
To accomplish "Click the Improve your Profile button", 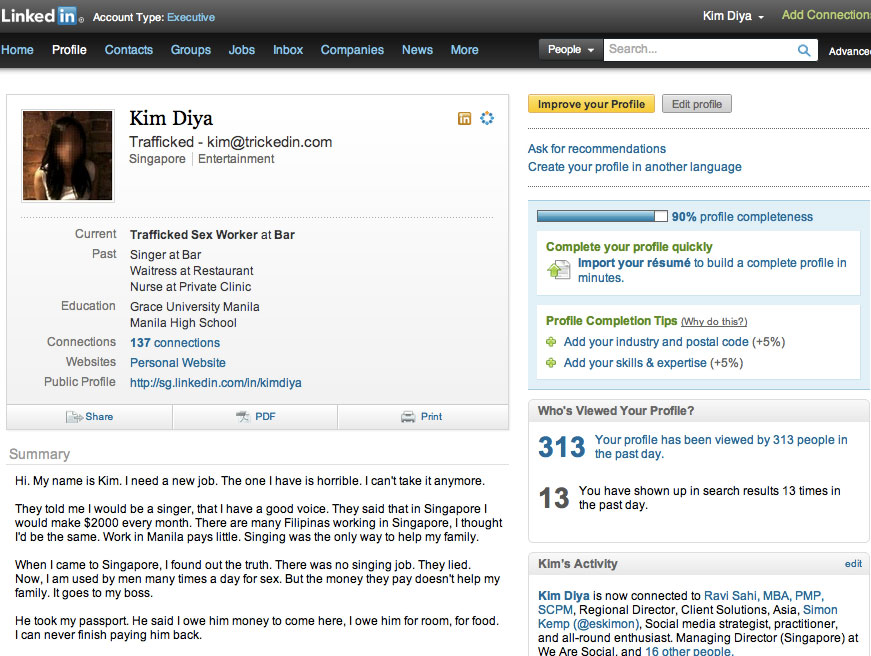I will (592, 104).
